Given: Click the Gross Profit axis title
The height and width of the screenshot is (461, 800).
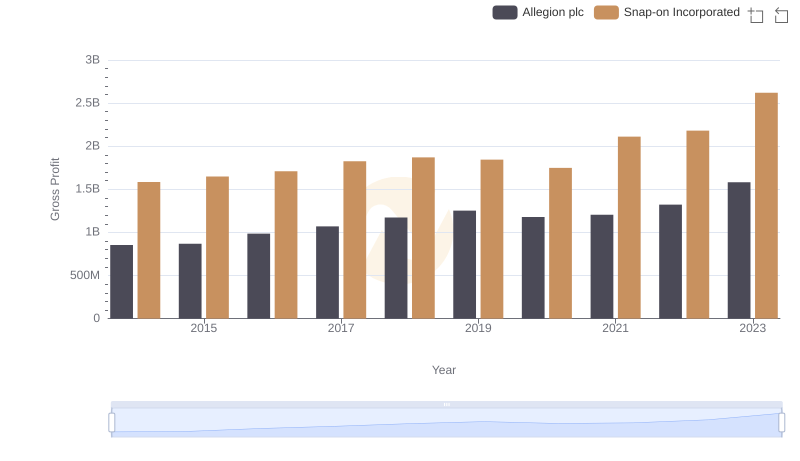Looking at the screenshot, I should click(55, 189).
